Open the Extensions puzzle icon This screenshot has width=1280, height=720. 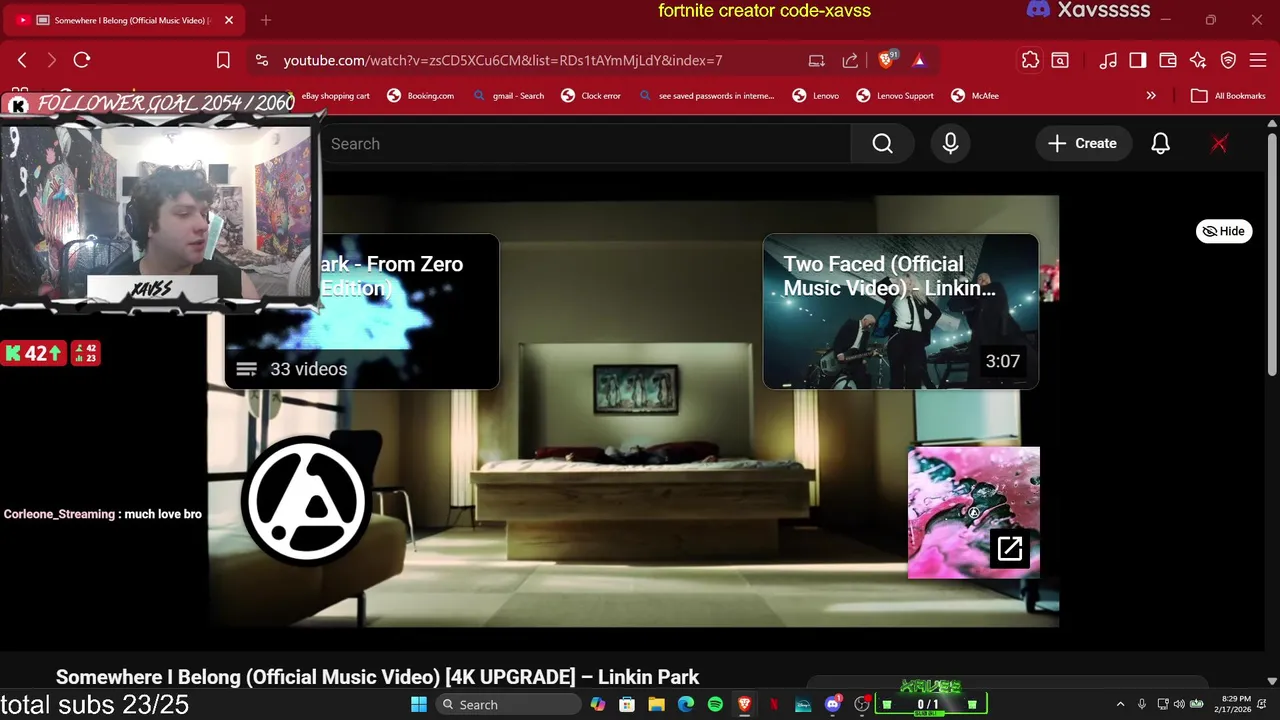pos(1030,60)
